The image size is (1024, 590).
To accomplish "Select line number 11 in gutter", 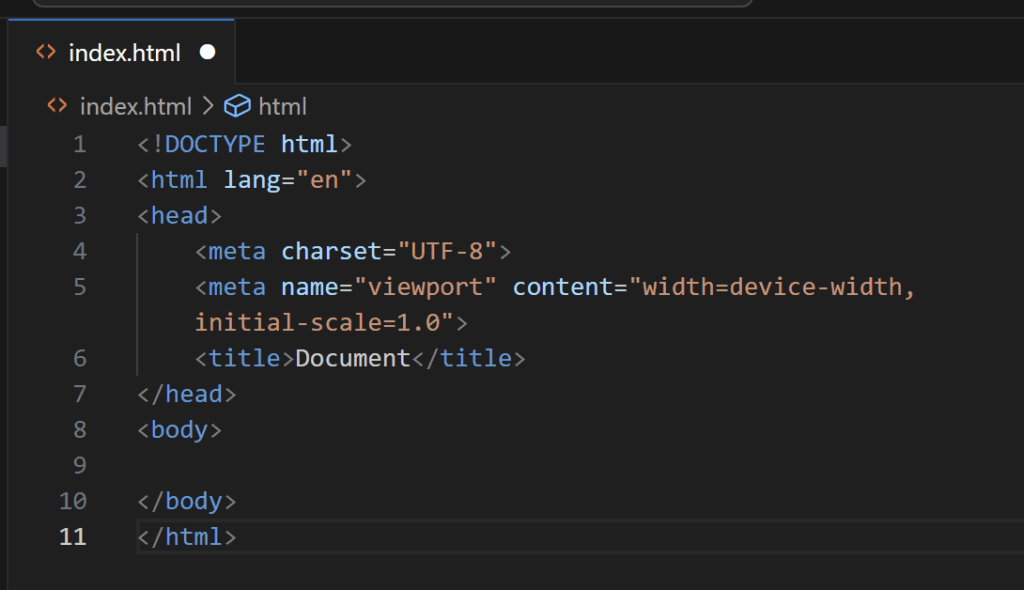I will click(x=72, y=536).
